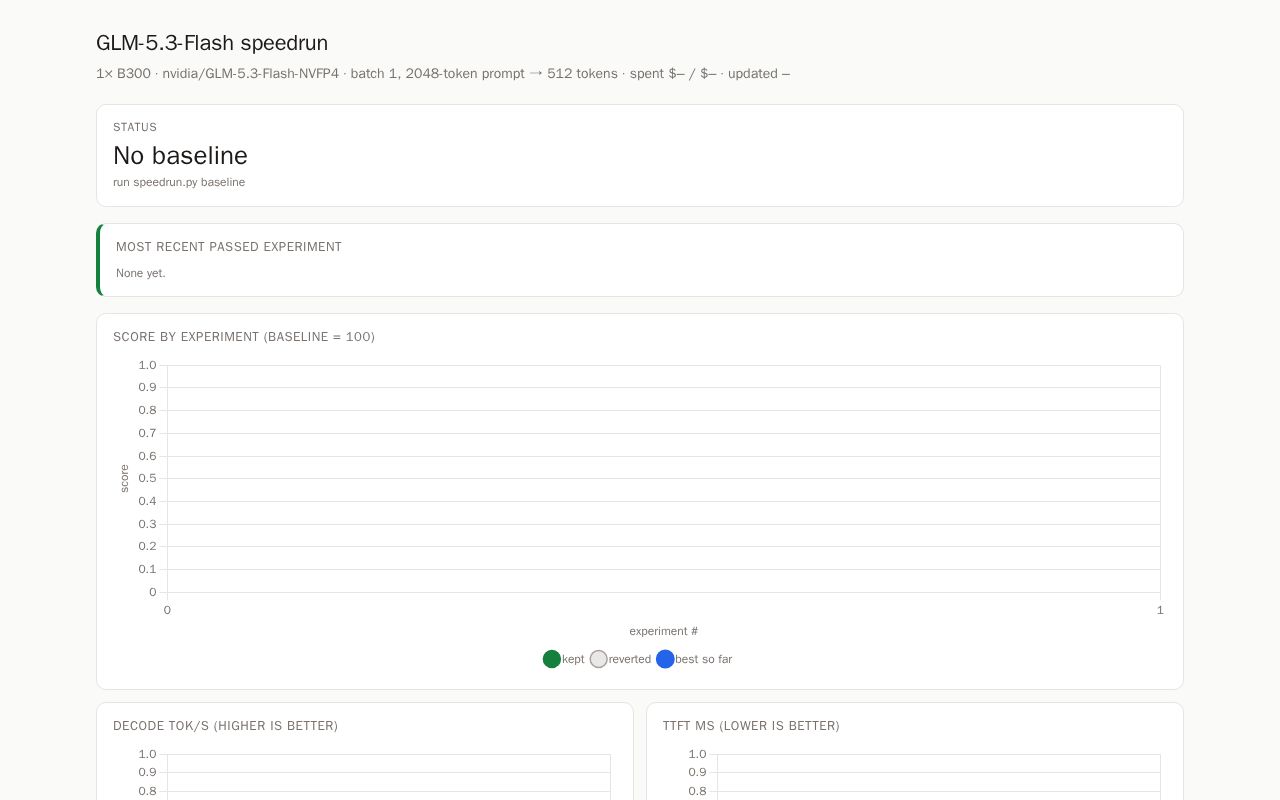Click the 'None yet.' text
The width and height of the screenshot is (1280, 800).
point(141,273)
